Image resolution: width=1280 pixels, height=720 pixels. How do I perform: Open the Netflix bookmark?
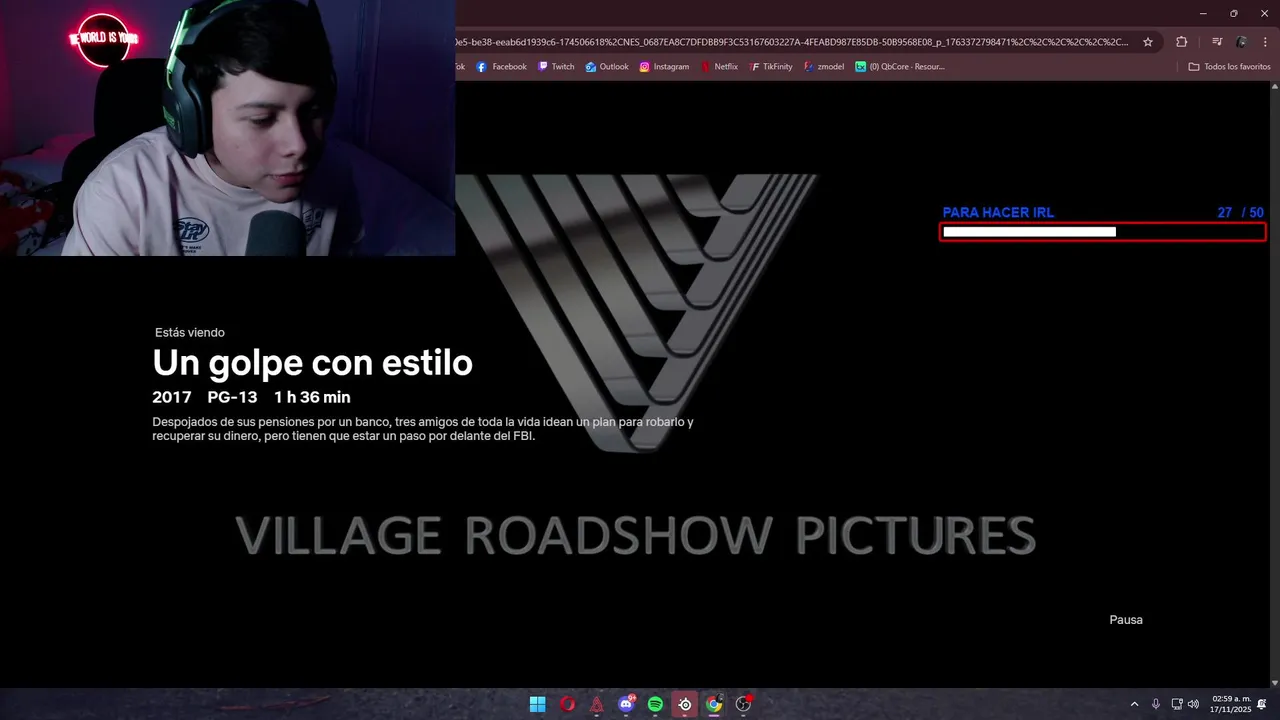coord(719,67)
